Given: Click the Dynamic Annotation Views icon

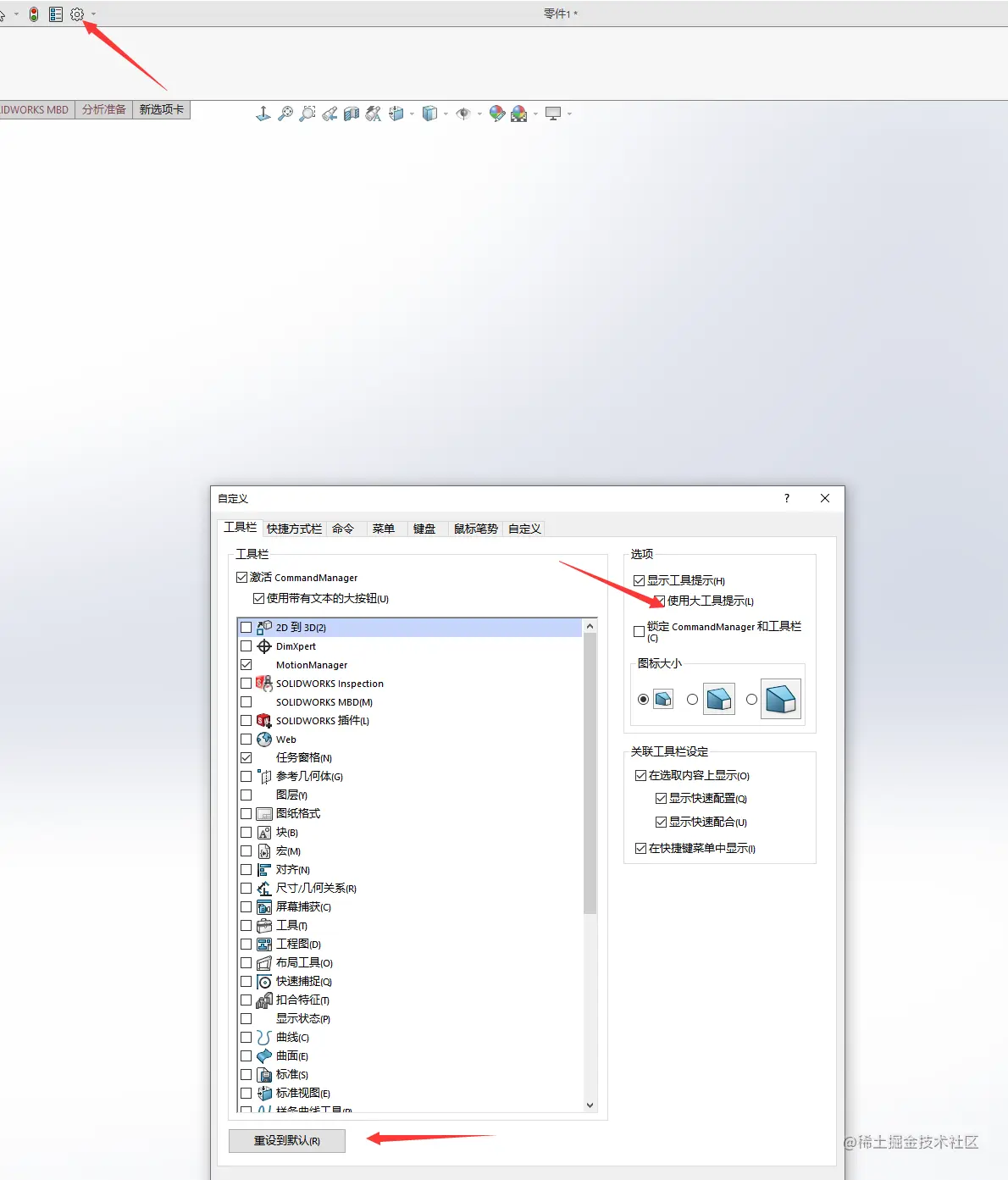Looking at the screenshot, I should click(374, 114).
